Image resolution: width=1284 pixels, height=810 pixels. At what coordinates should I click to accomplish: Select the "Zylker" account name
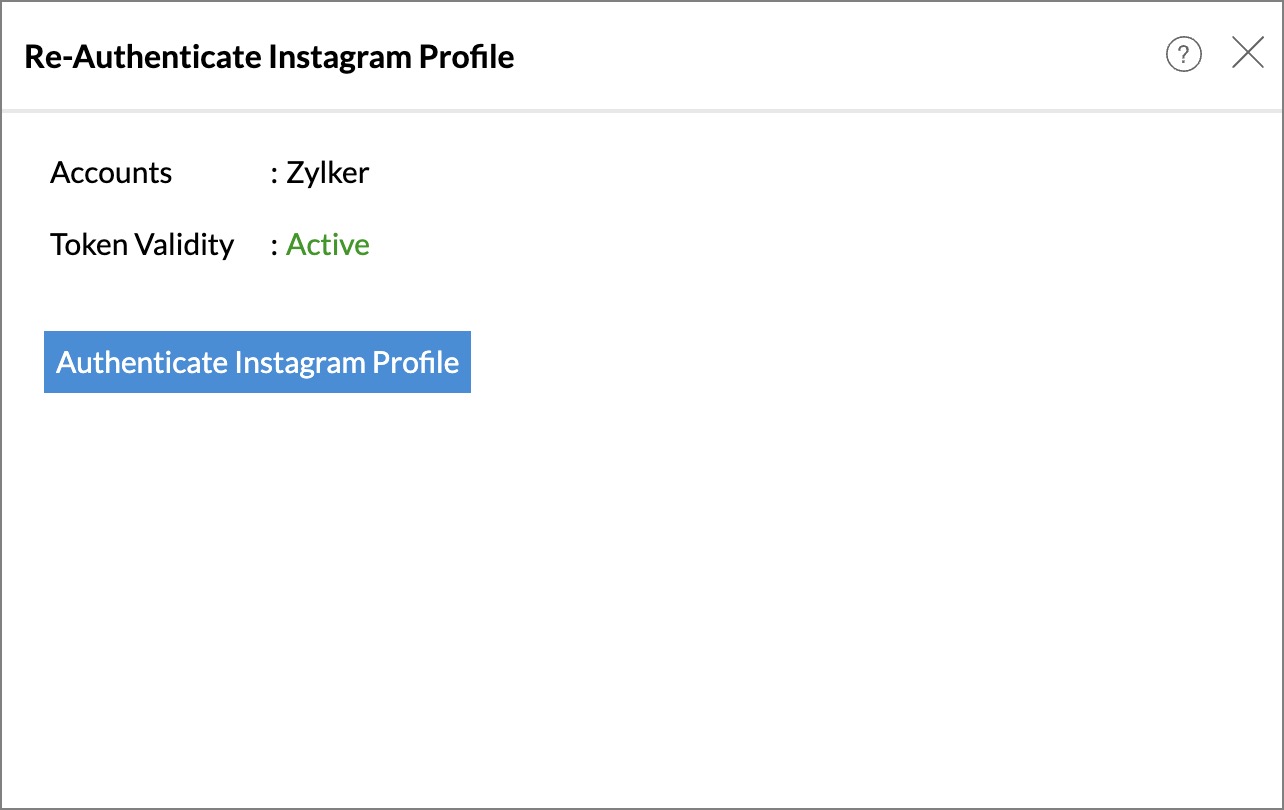pos(328,173)
